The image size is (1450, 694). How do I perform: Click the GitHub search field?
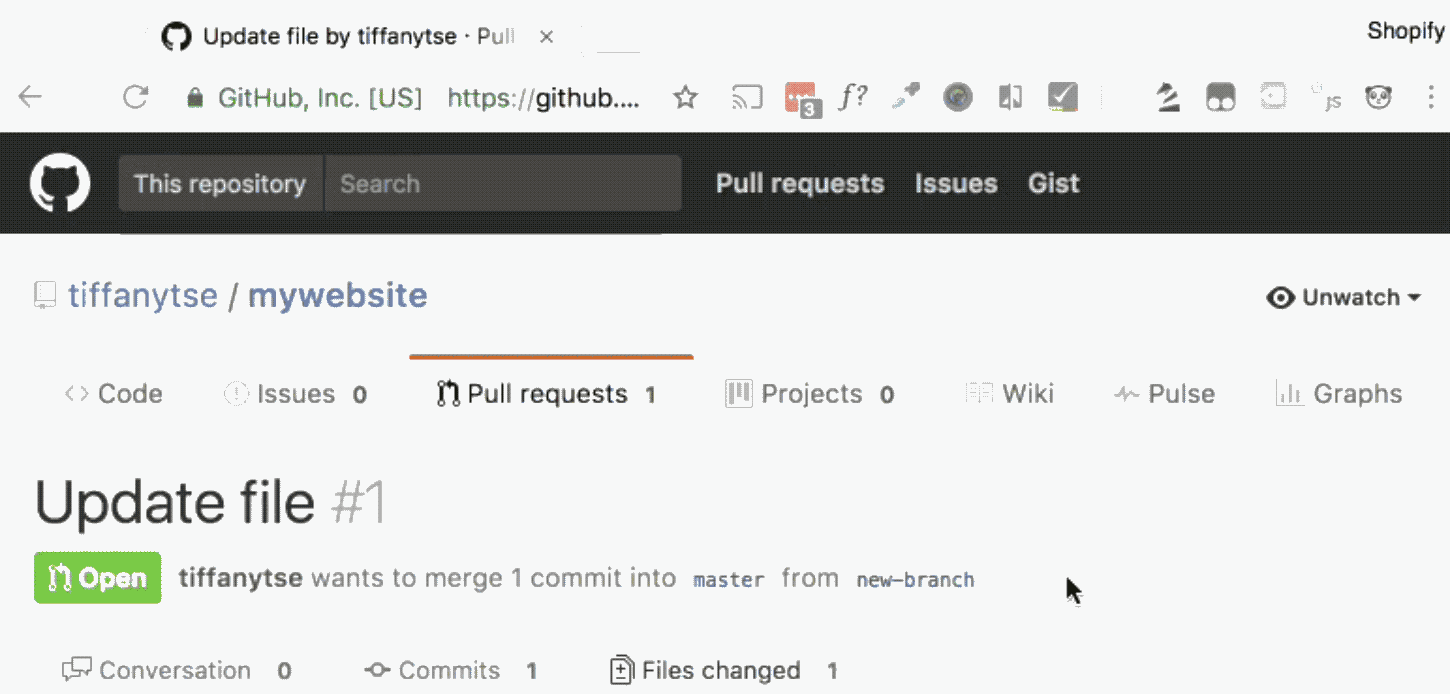(502, 184)
